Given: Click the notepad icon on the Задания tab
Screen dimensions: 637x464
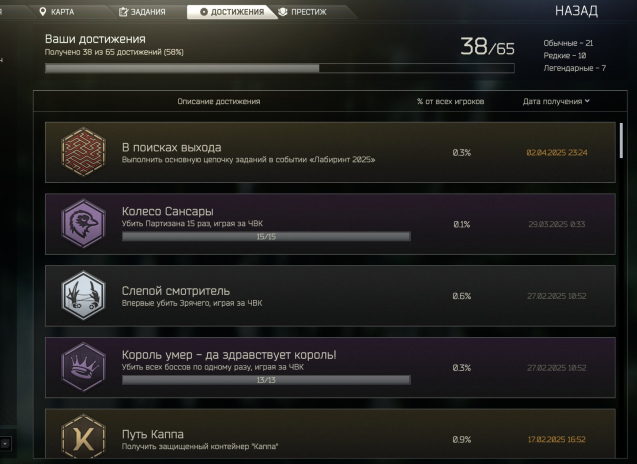Looking at the screenshot, I should [x=123, y=12].
